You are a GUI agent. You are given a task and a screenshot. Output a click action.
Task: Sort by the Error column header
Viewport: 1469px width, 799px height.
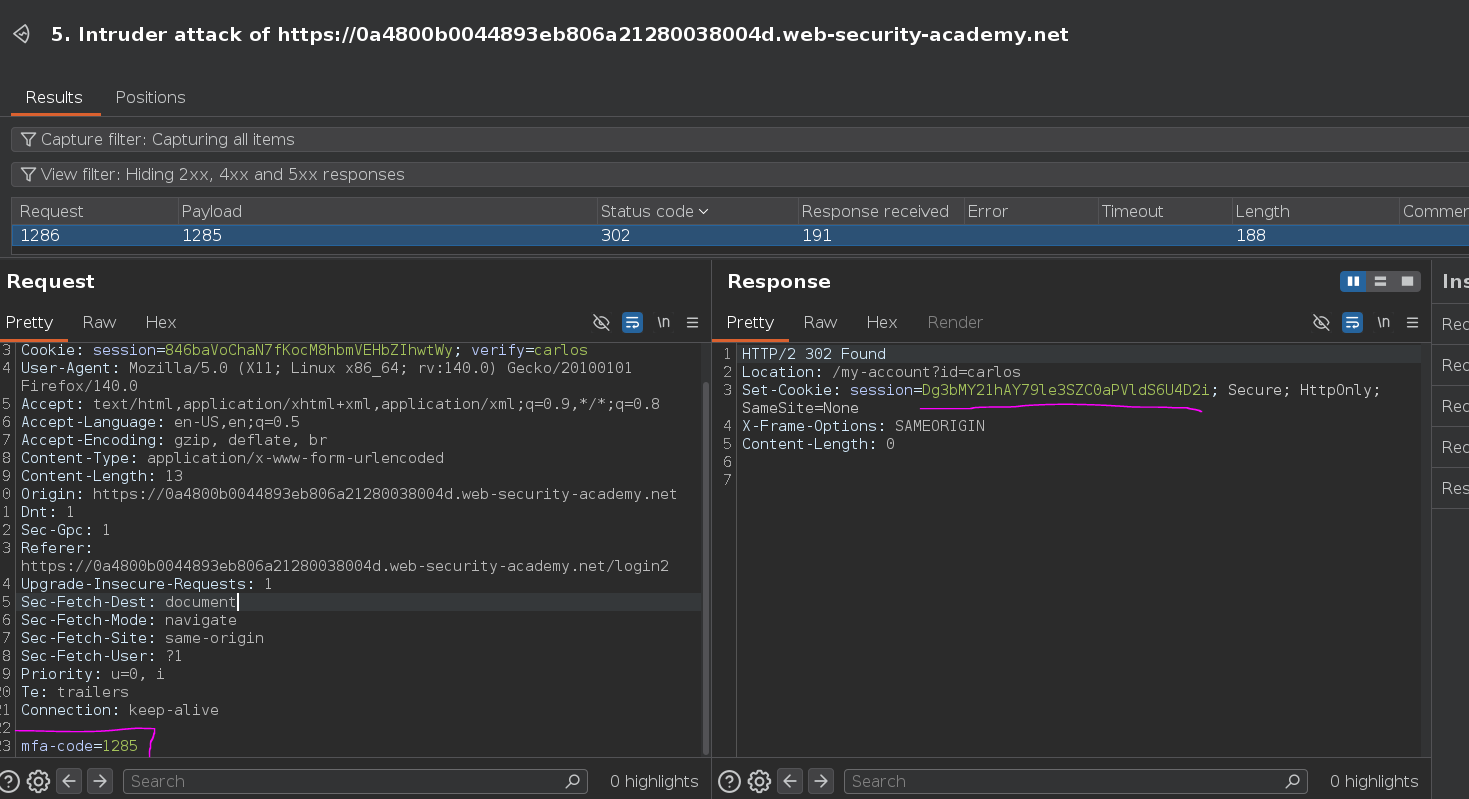[1030, 211]
